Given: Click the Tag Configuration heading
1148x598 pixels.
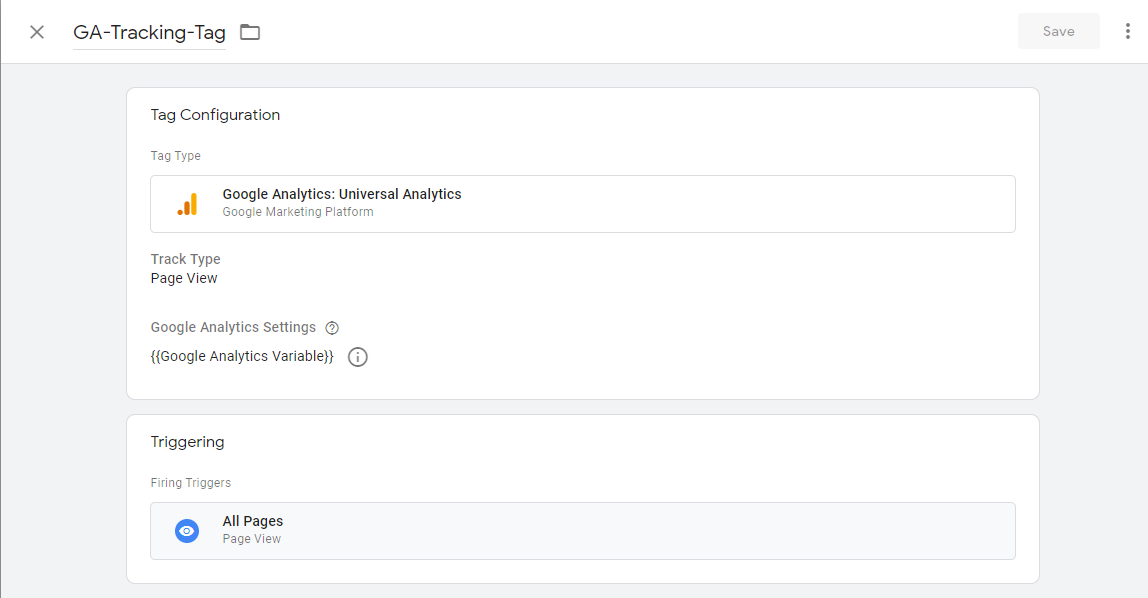Looking at the screenshot, I should point(215,115).
